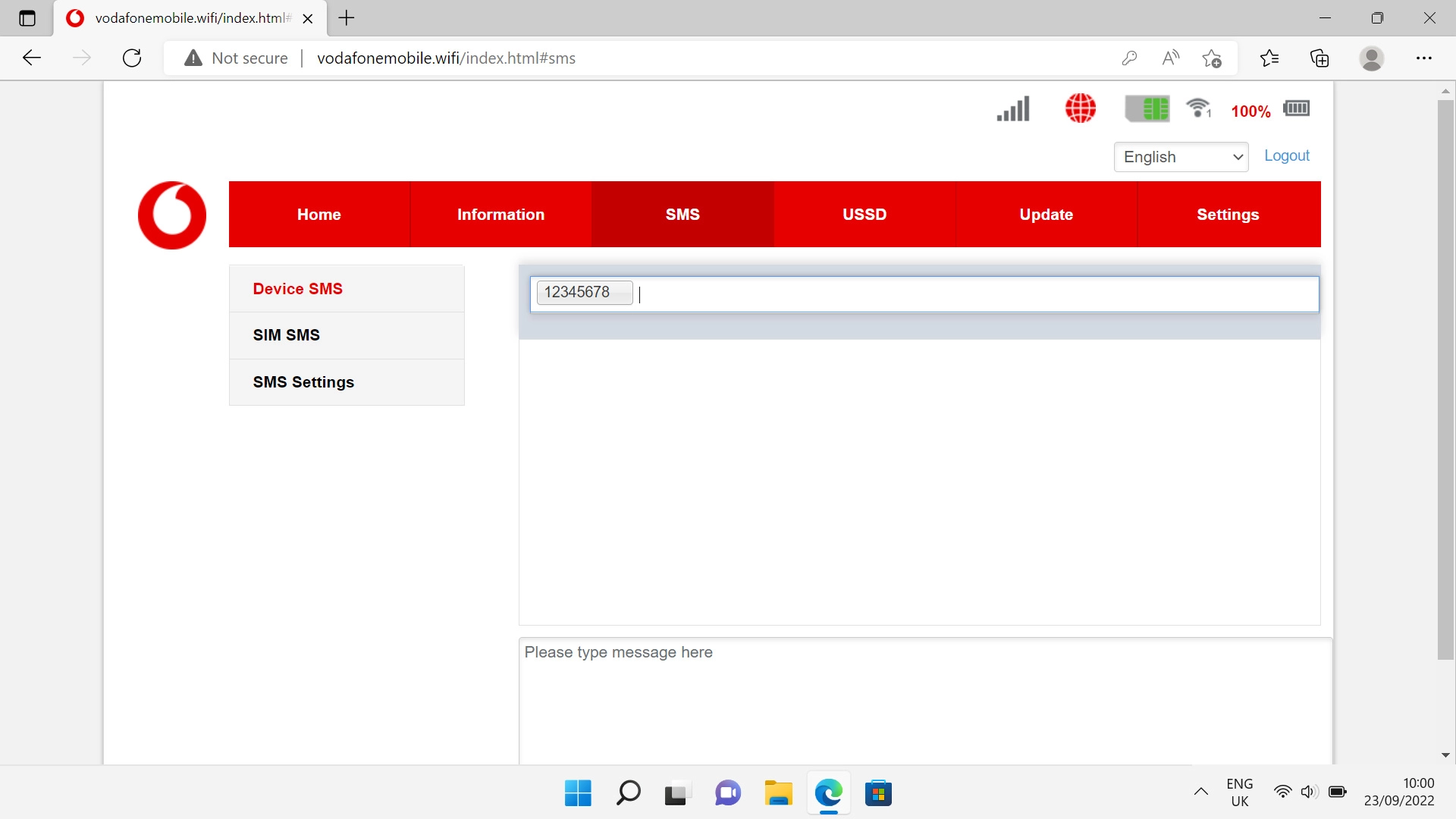The image size is (1456, 819).
Task: Open the Update tab
Action: click(x=1046, y=215)
